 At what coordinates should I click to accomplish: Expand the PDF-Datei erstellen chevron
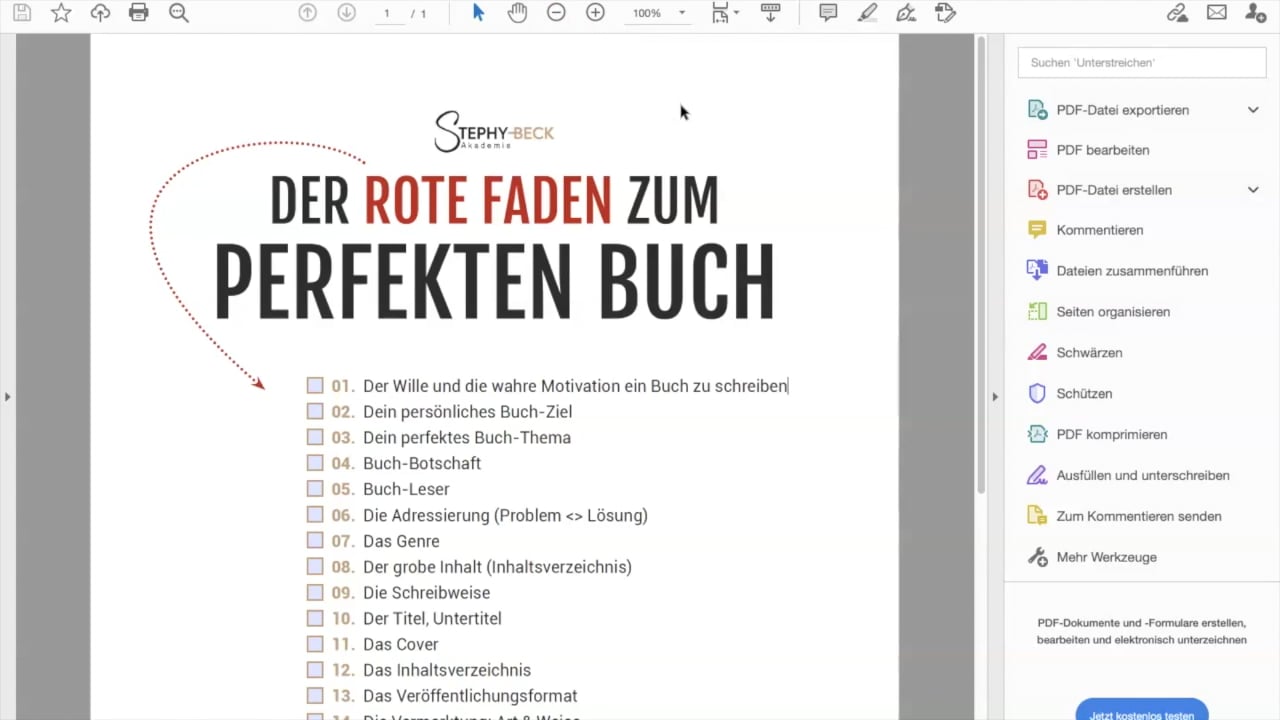click(1253, 190)
